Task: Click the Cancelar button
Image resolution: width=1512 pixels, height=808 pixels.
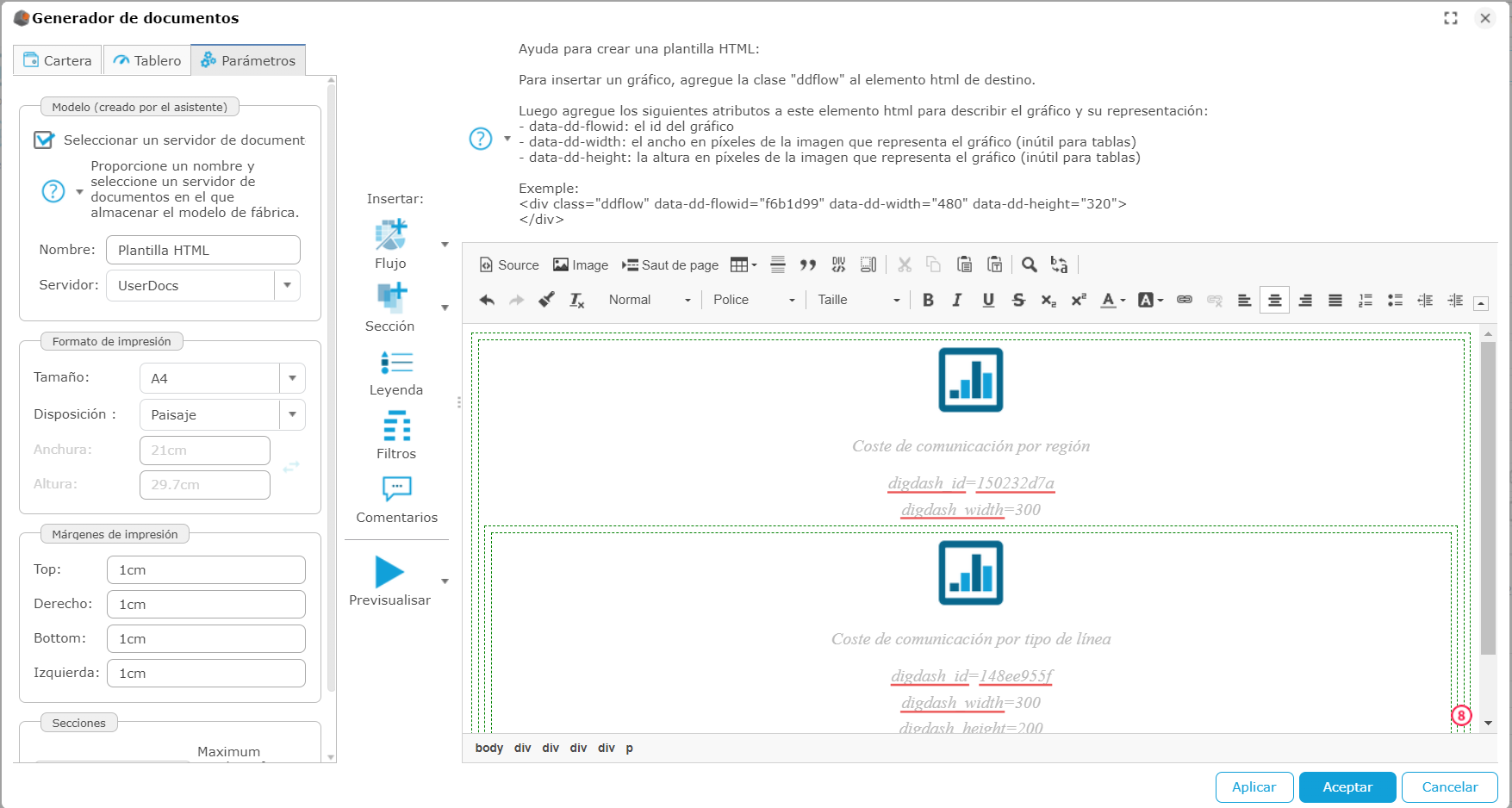Action: [x=1450, y=787]
